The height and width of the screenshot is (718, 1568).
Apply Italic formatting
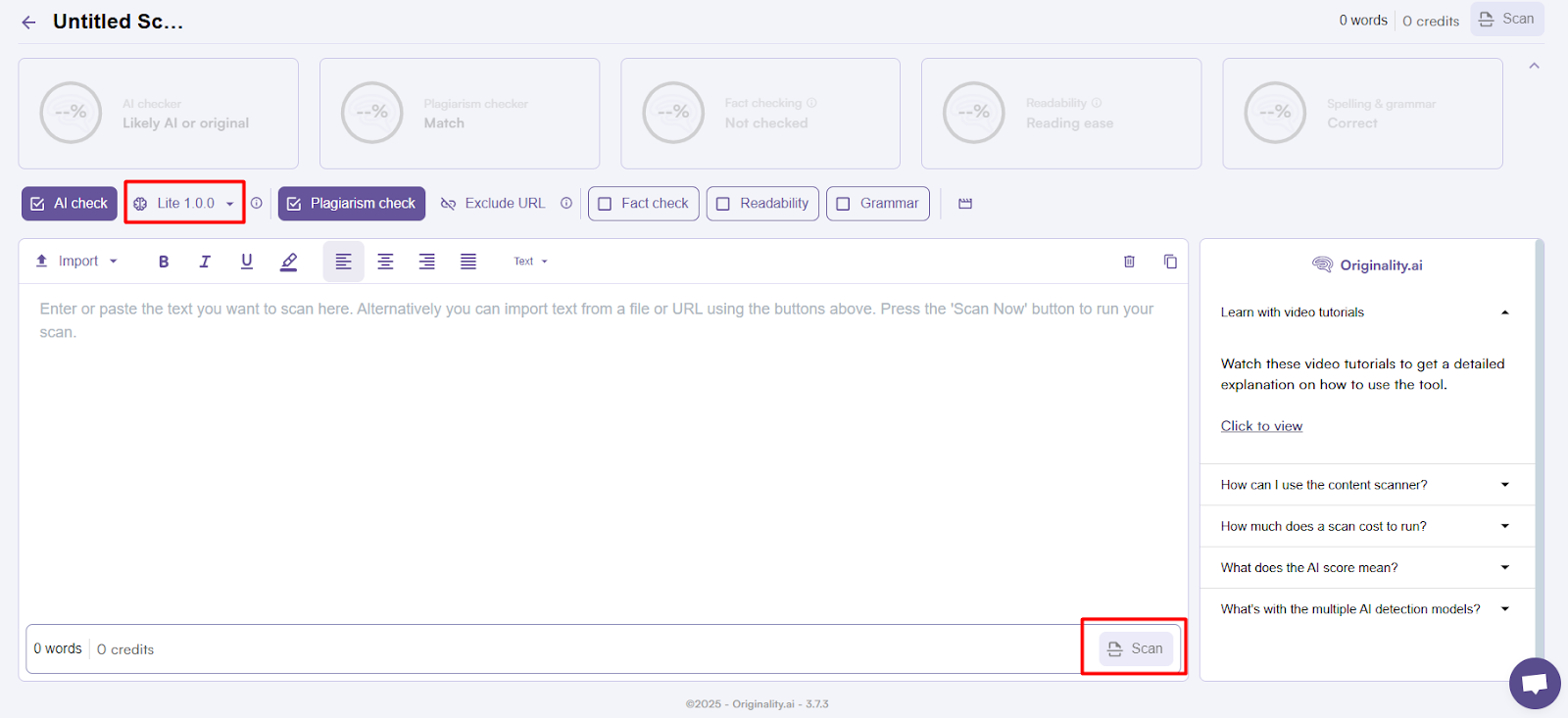[205, 262]
